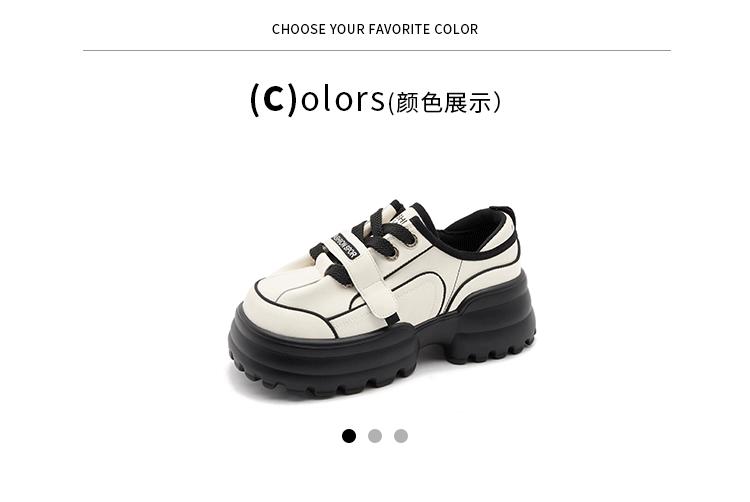Switch to the second gray carousel dot
750x502 pixels.
[375, 436]
